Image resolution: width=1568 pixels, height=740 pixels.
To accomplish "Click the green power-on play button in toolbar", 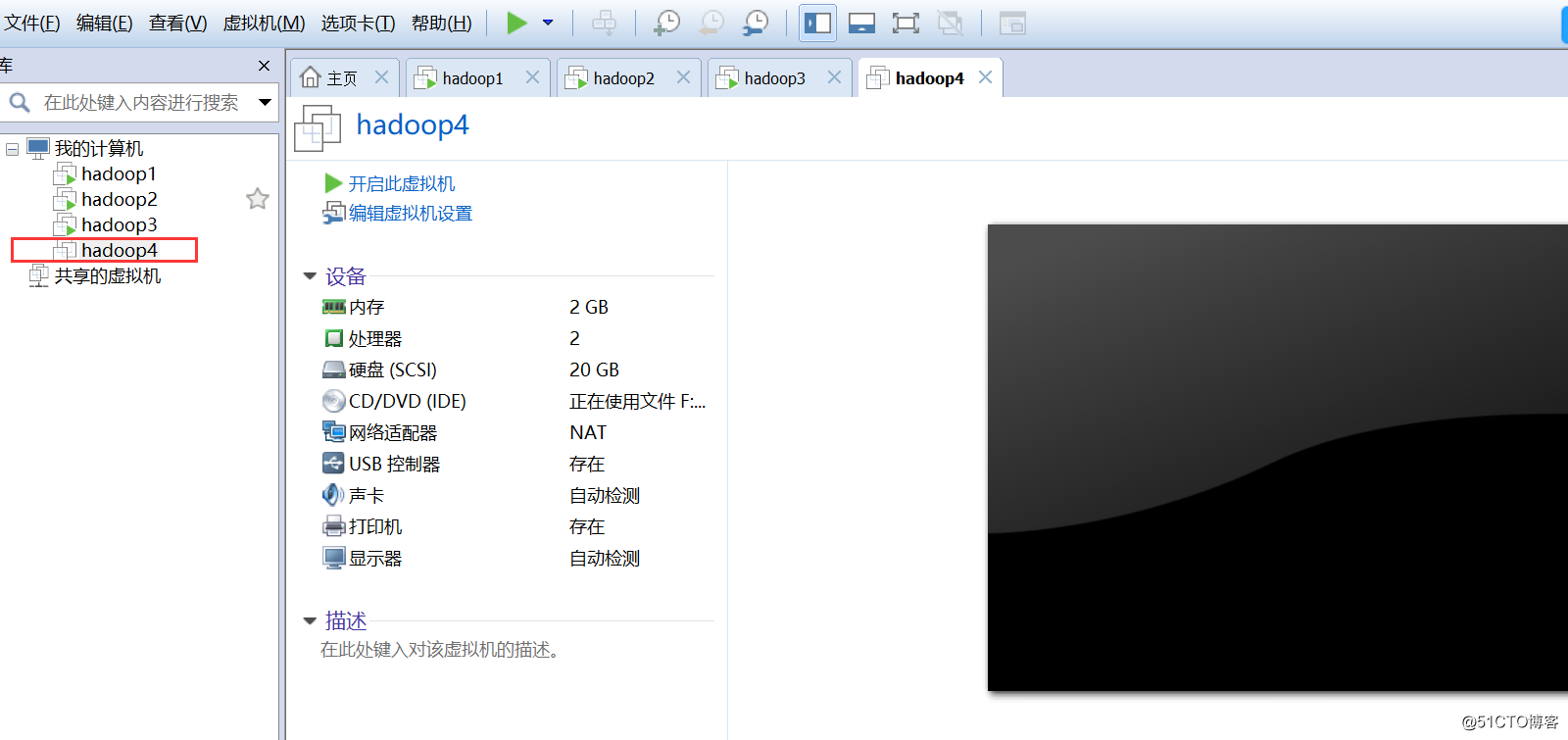I will (x=516, y=23).
